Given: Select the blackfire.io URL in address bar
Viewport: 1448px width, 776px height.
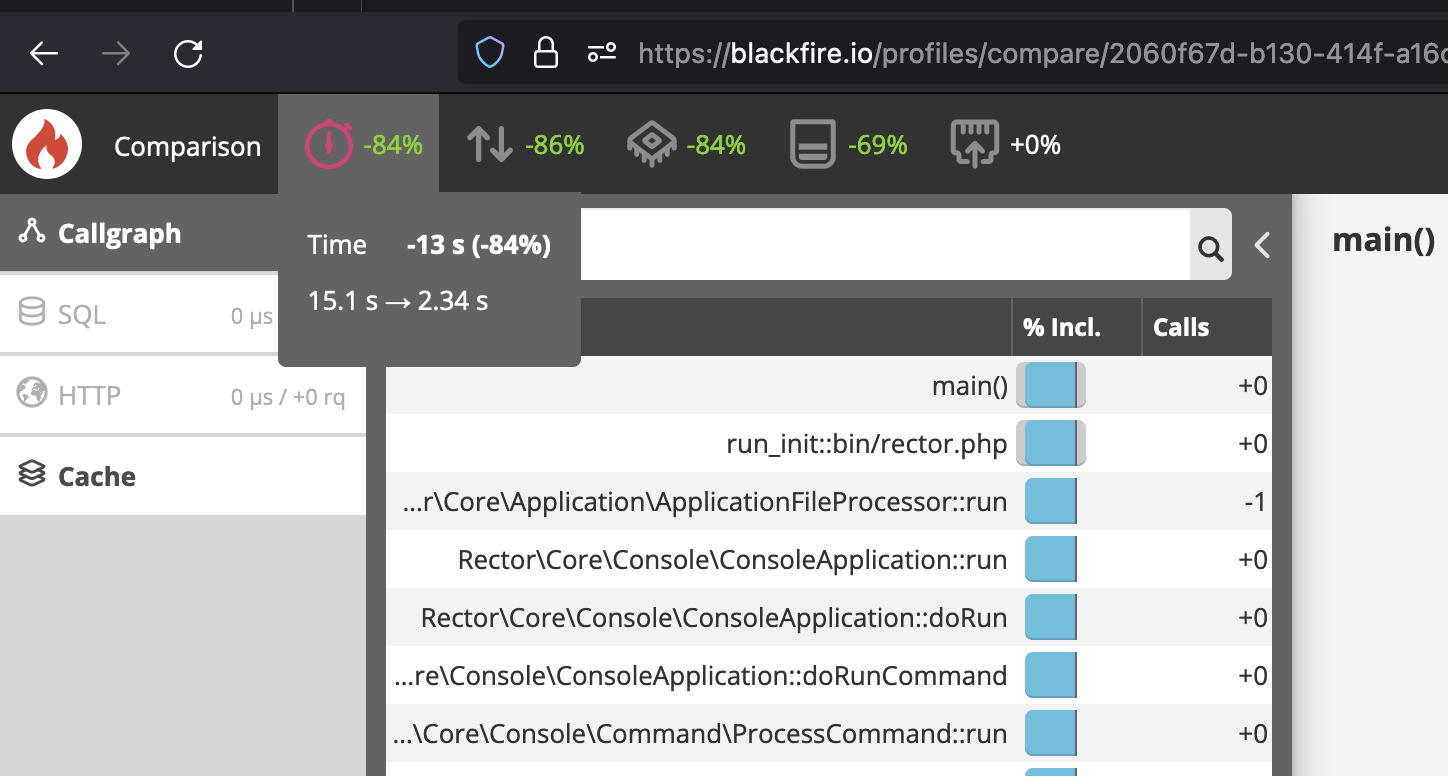Looking at the screenshot, I should [x=1042, y=53].
